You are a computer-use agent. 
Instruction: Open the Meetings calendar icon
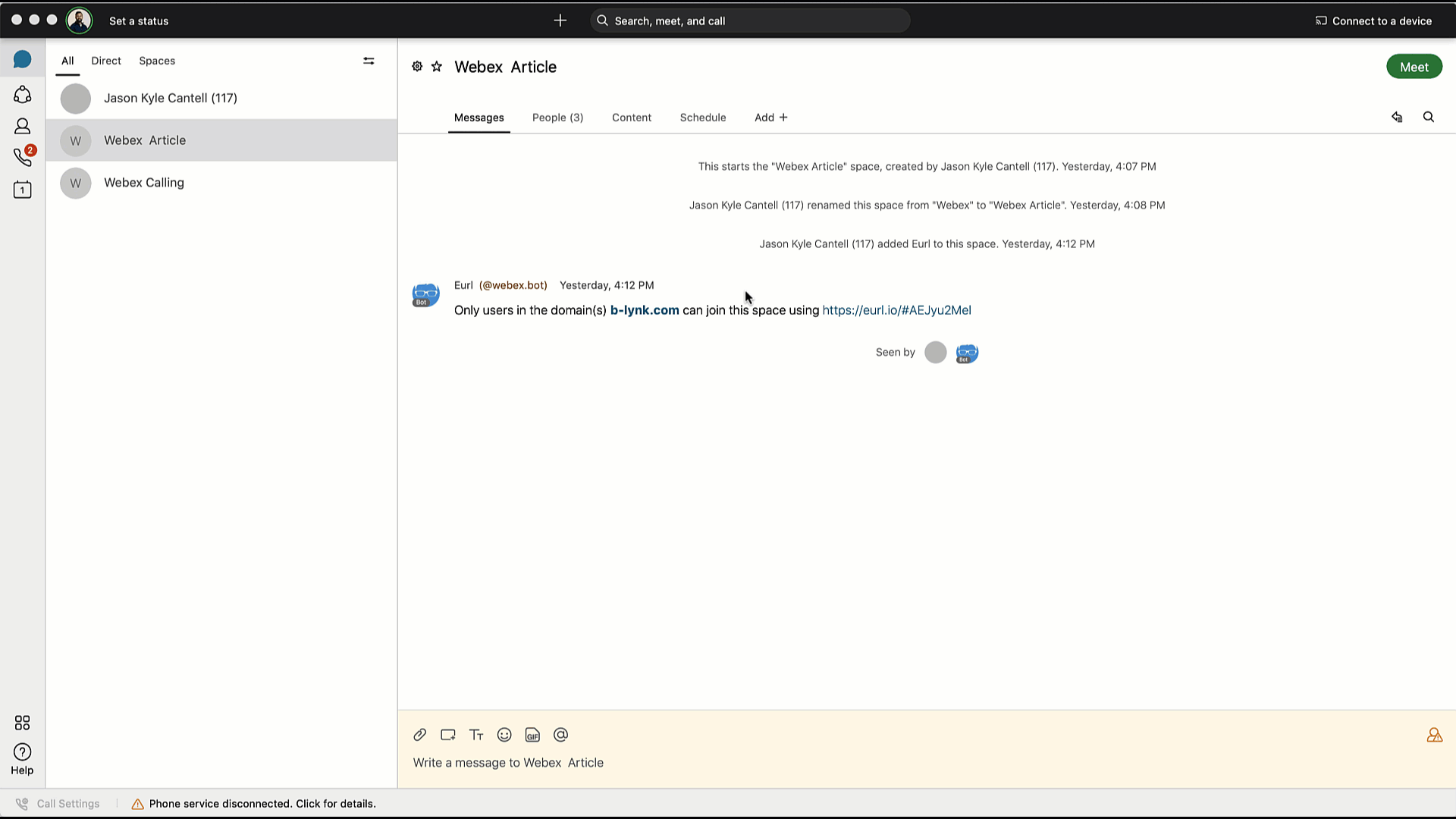[x=22, y=190]
